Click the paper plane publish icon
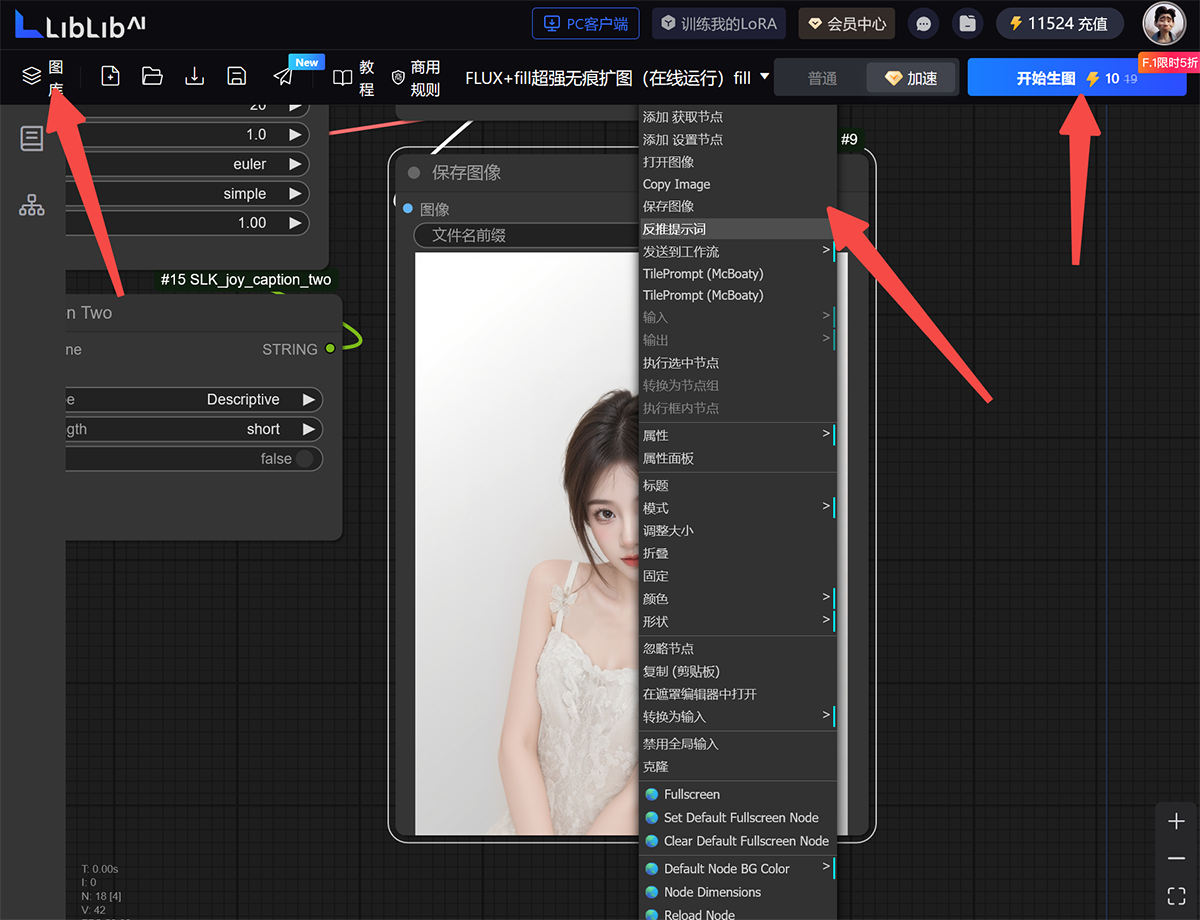This screenshot has width=1200, height=920. point(284,77)
